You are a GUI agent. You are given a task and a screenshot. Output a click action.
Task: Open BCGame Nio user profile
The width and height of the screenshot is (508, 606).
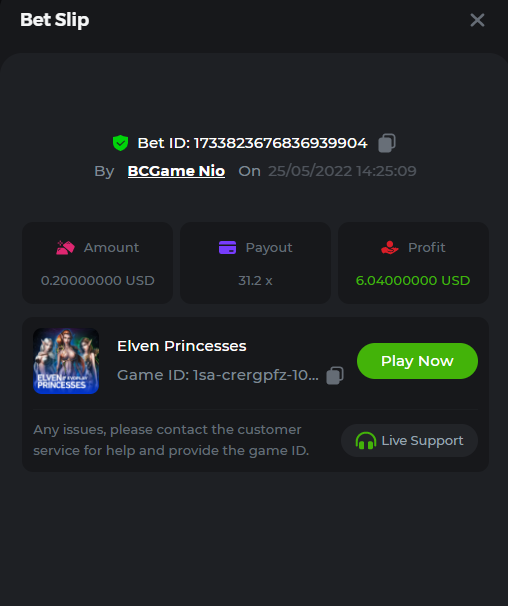tap(176, 171)
